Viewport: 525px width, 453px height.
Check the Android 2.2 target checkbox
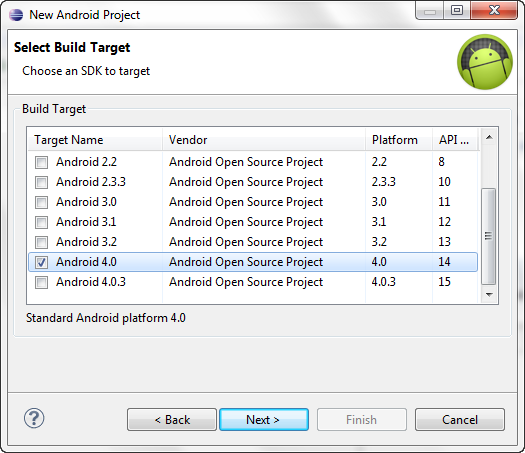point(42,162)
